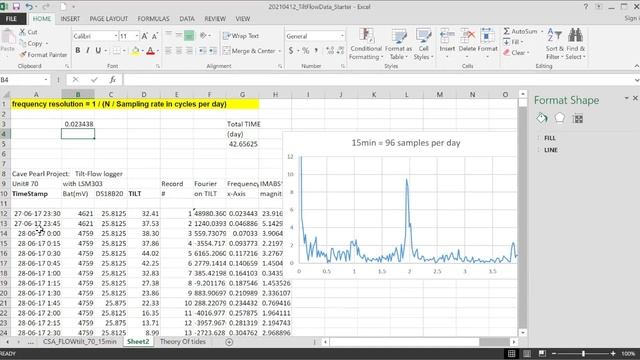Open the FILE tab
The height and width of the screenshot is (360, 640).
(x=11, y=19)
